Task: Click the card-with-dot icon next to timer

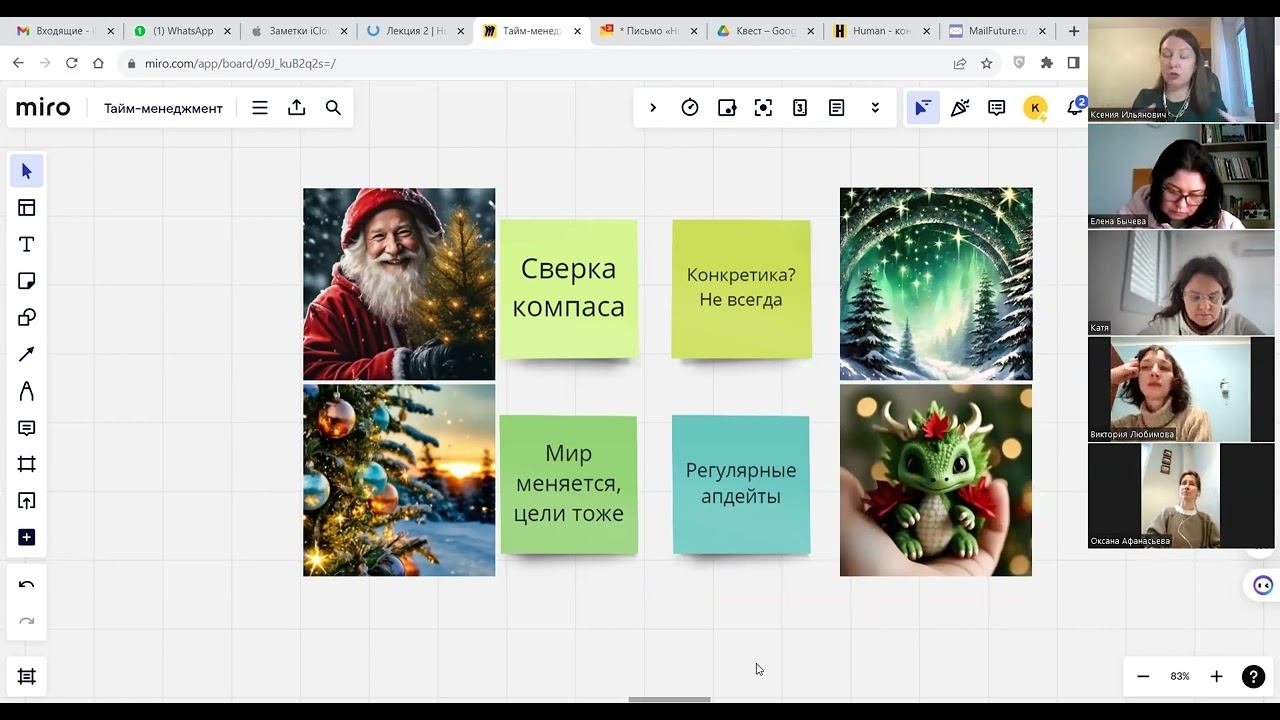Action: pyautogui.click(x=727, y=108)
